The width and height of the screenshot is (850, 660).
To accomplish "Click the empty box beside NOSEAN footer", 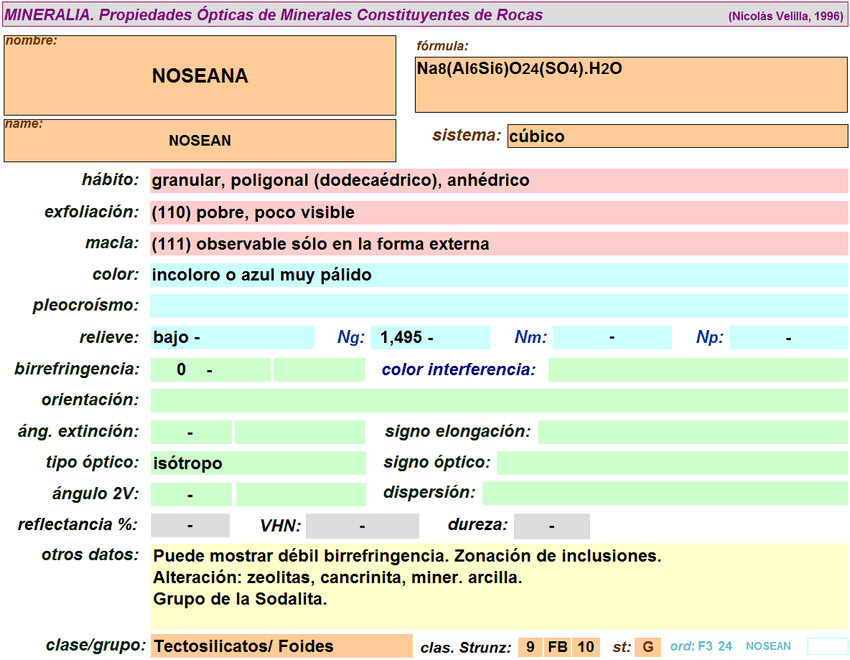I will tap(827, 646).
